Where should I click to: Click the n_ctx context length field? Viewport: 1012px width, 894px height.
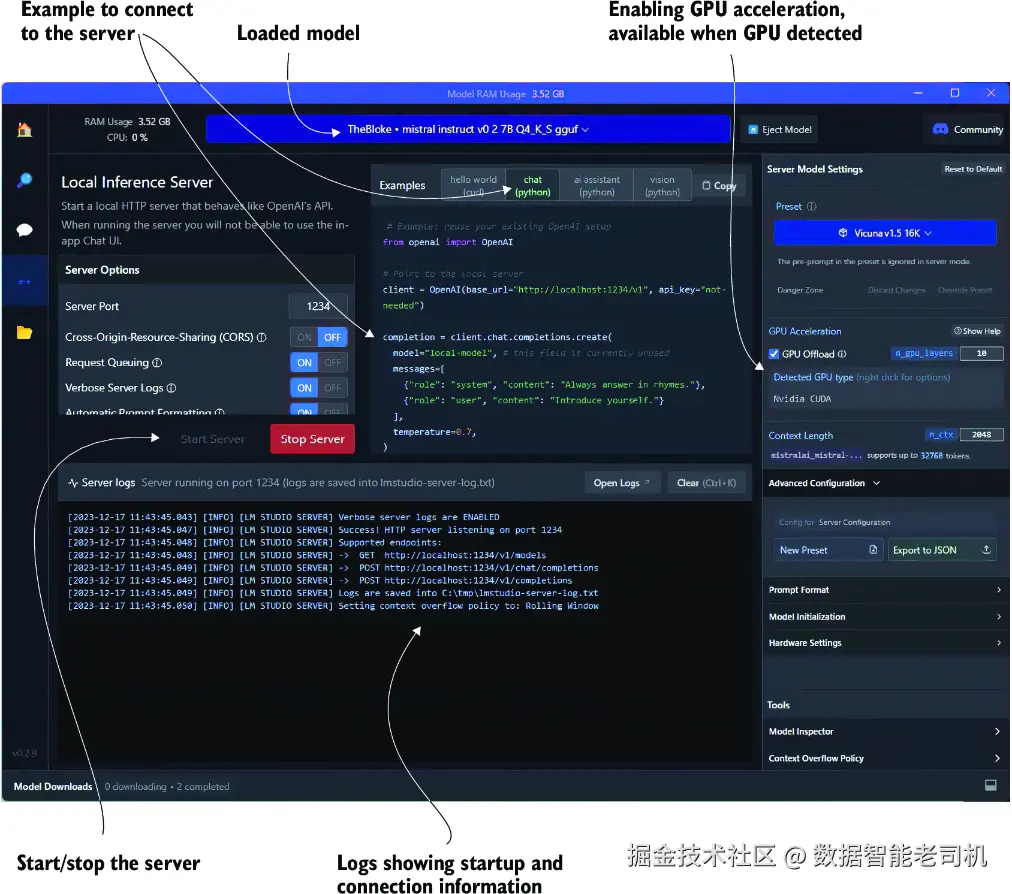[981, 434]
